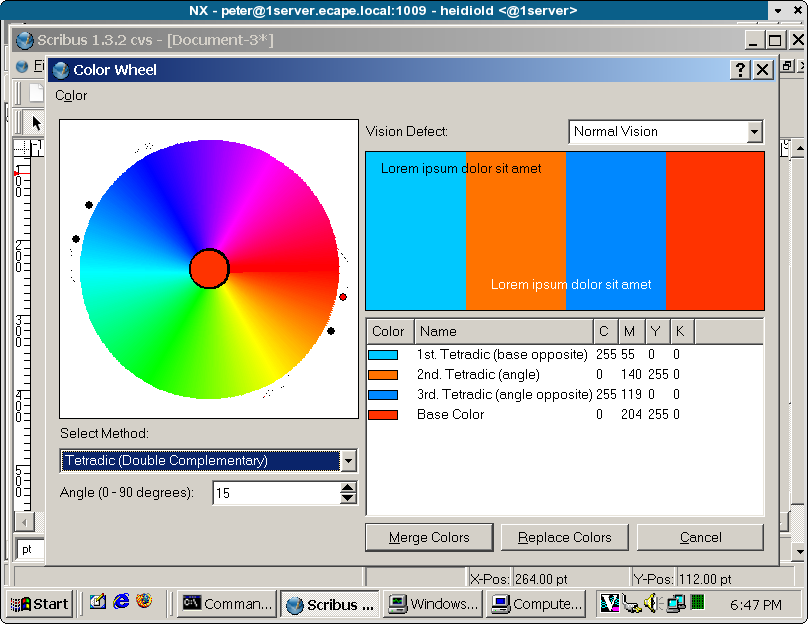Click the first quick launch desktop icon

coord(98,602)
